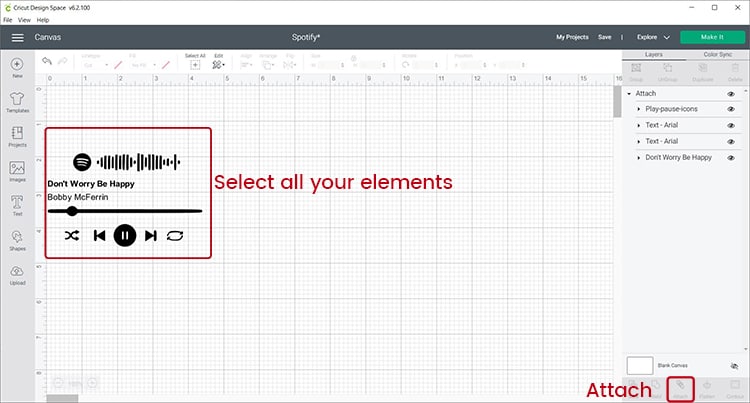Open the Projects panel
Screen dimensions: 750x403
(x=17, y=136)
